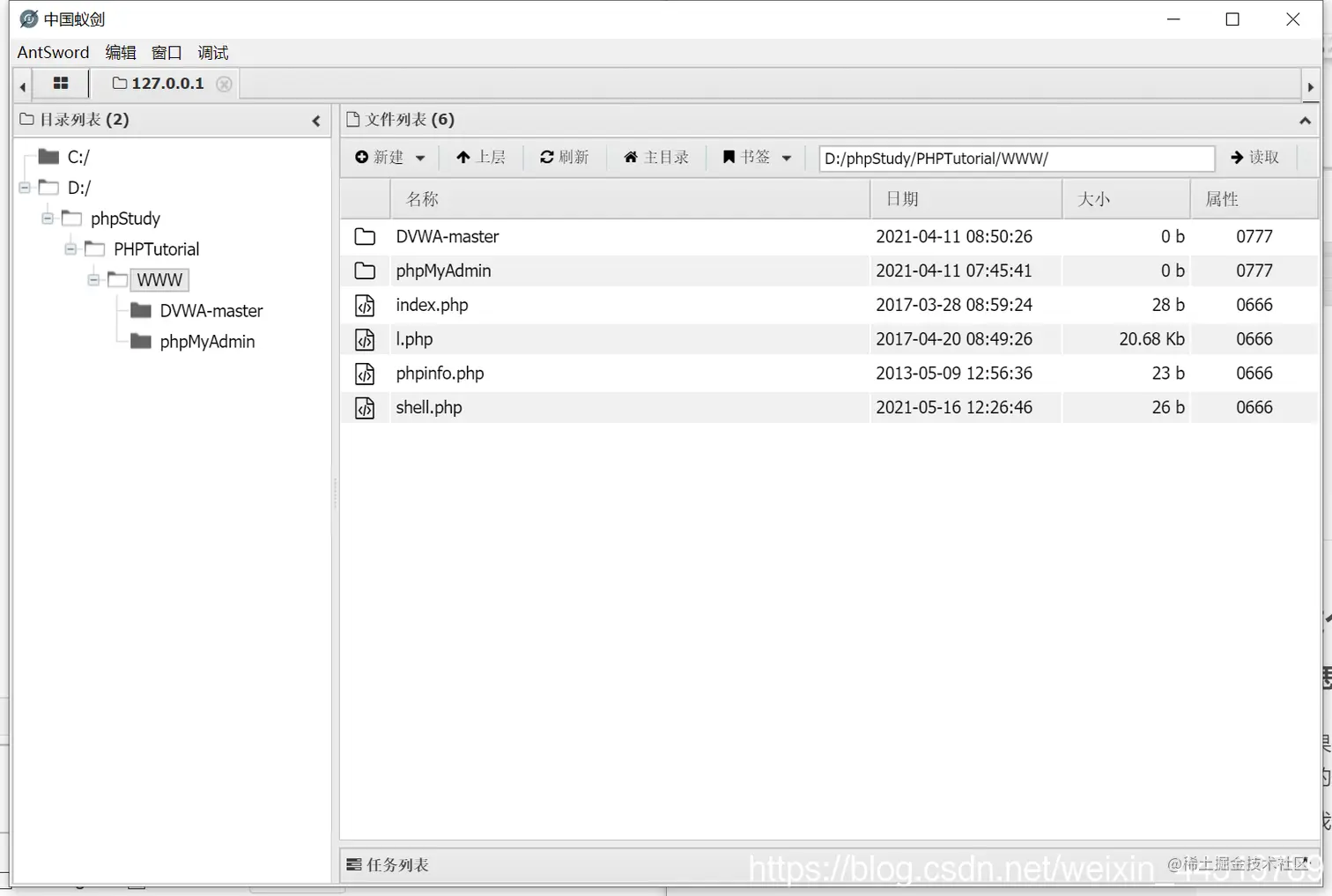Collapse the phpStudy tree node
This screenshot has height=896, width=1332.
tap(48, 218)
